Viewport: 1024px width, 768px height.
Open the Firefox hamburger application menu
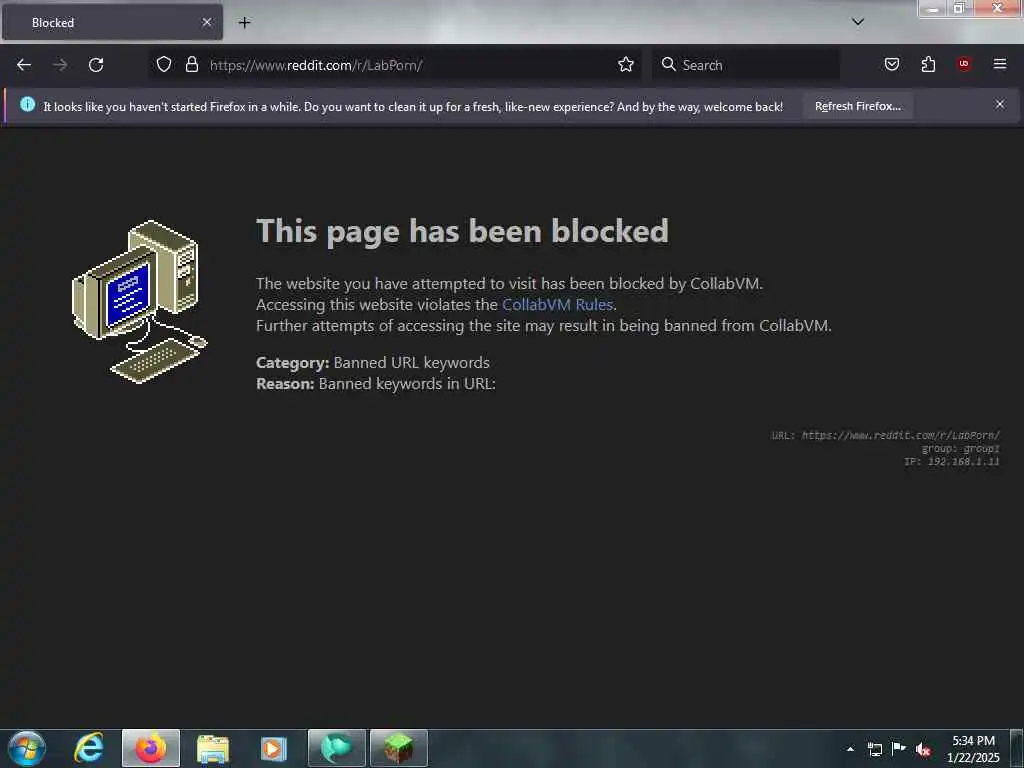pos(999,64)
